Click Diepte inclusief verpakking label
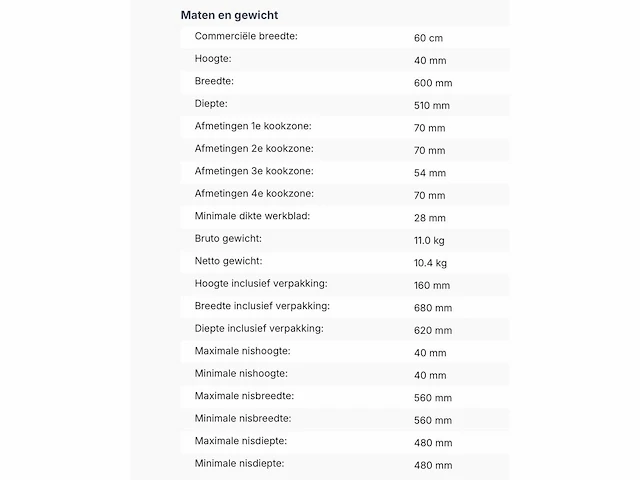 coord(259,328)
